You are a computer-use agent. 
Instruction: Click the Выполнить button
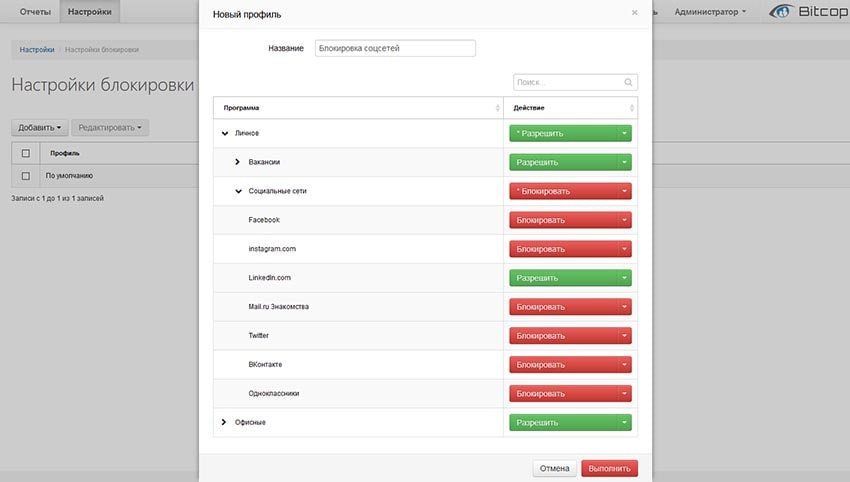coord(609,468)
